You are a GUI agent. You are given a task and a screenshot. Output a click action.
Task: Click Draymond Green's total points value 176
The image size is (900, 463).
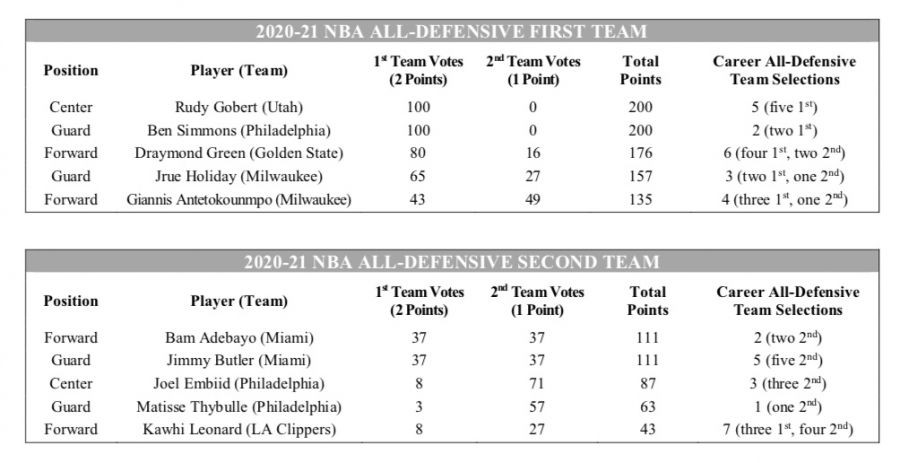pos(641,153)
